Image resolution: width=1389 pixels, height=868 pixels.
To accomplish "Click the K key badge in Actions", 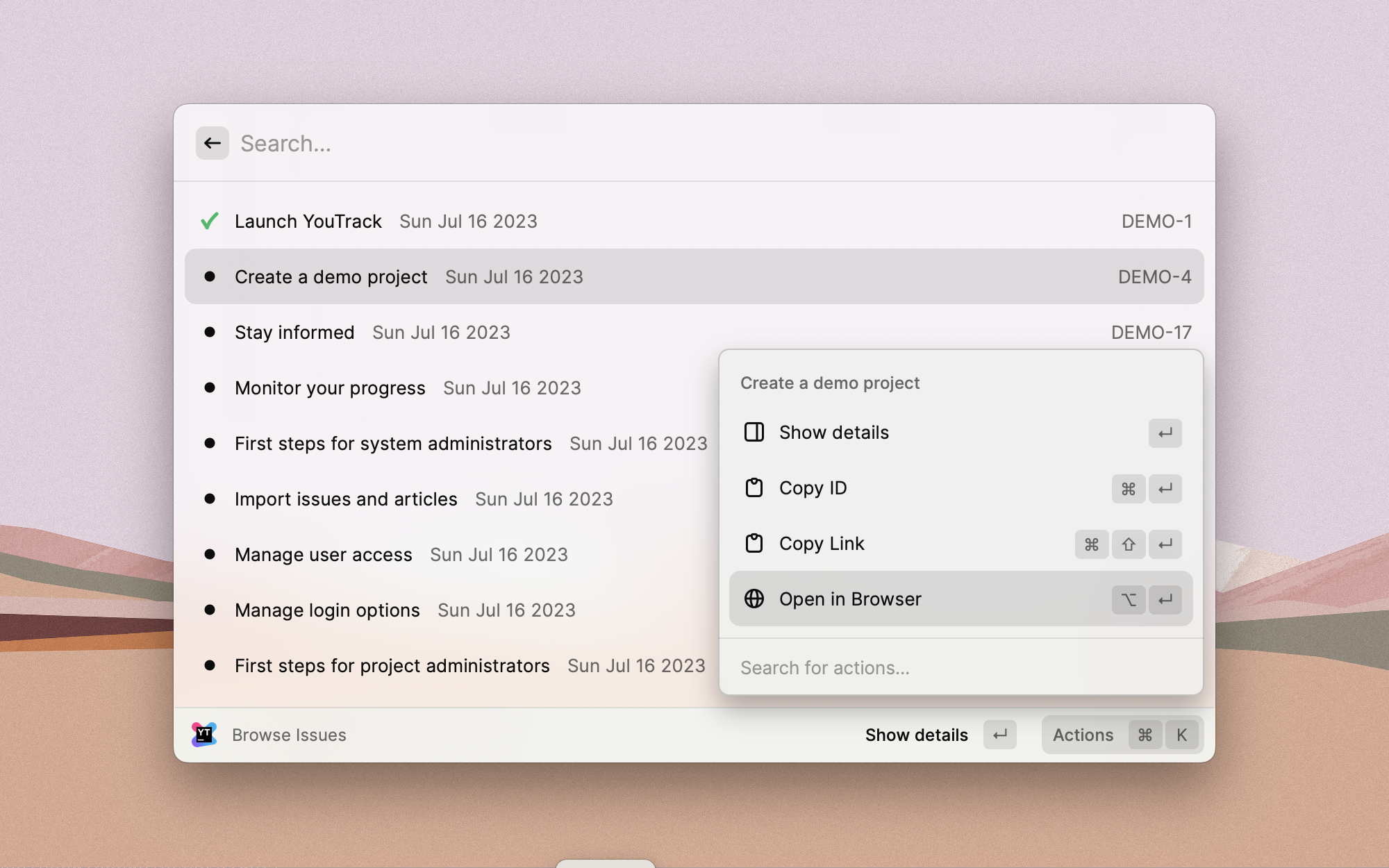I will pos(1182,735).
